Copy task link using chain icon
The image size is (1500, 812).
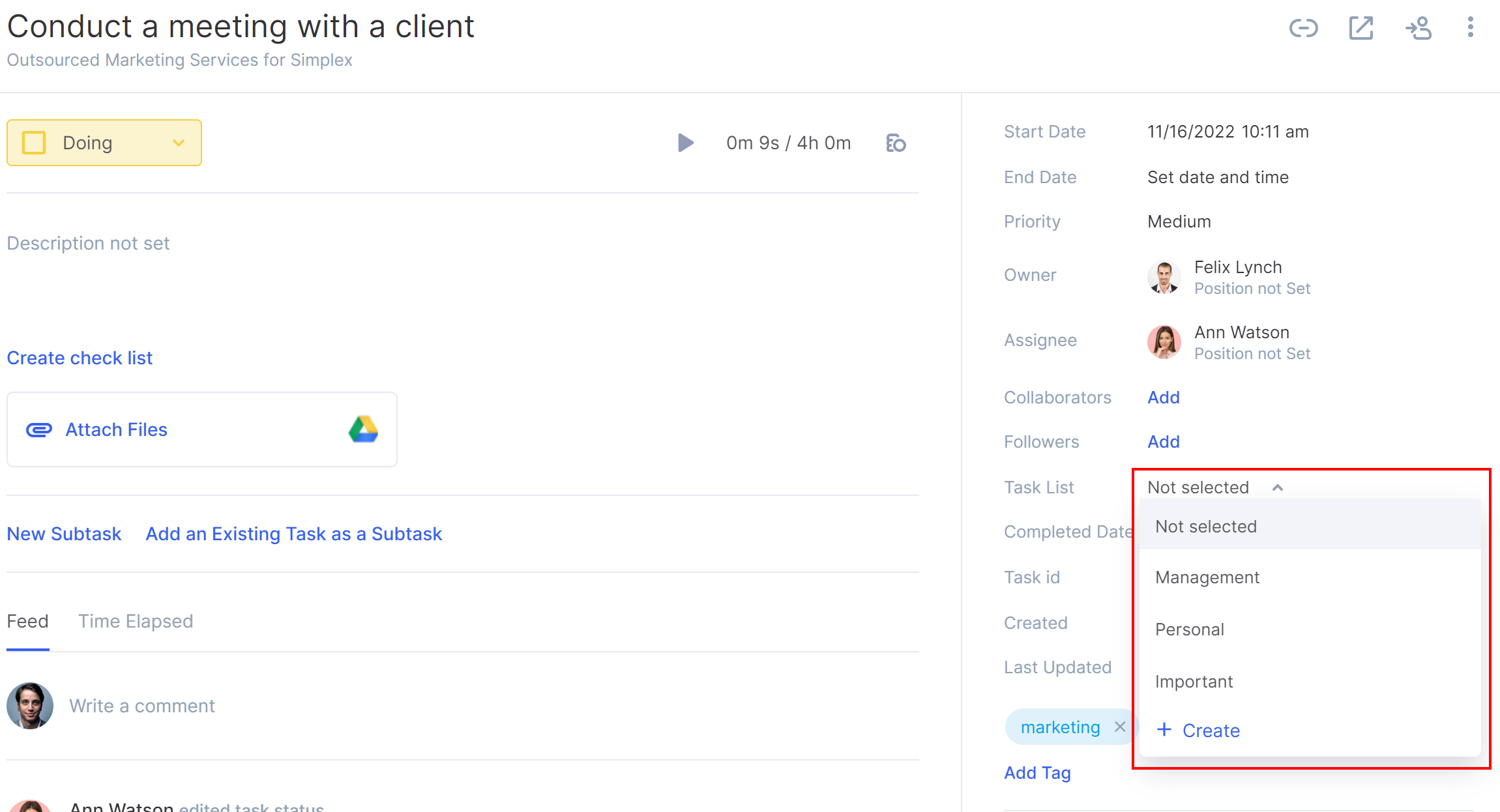1304,28
